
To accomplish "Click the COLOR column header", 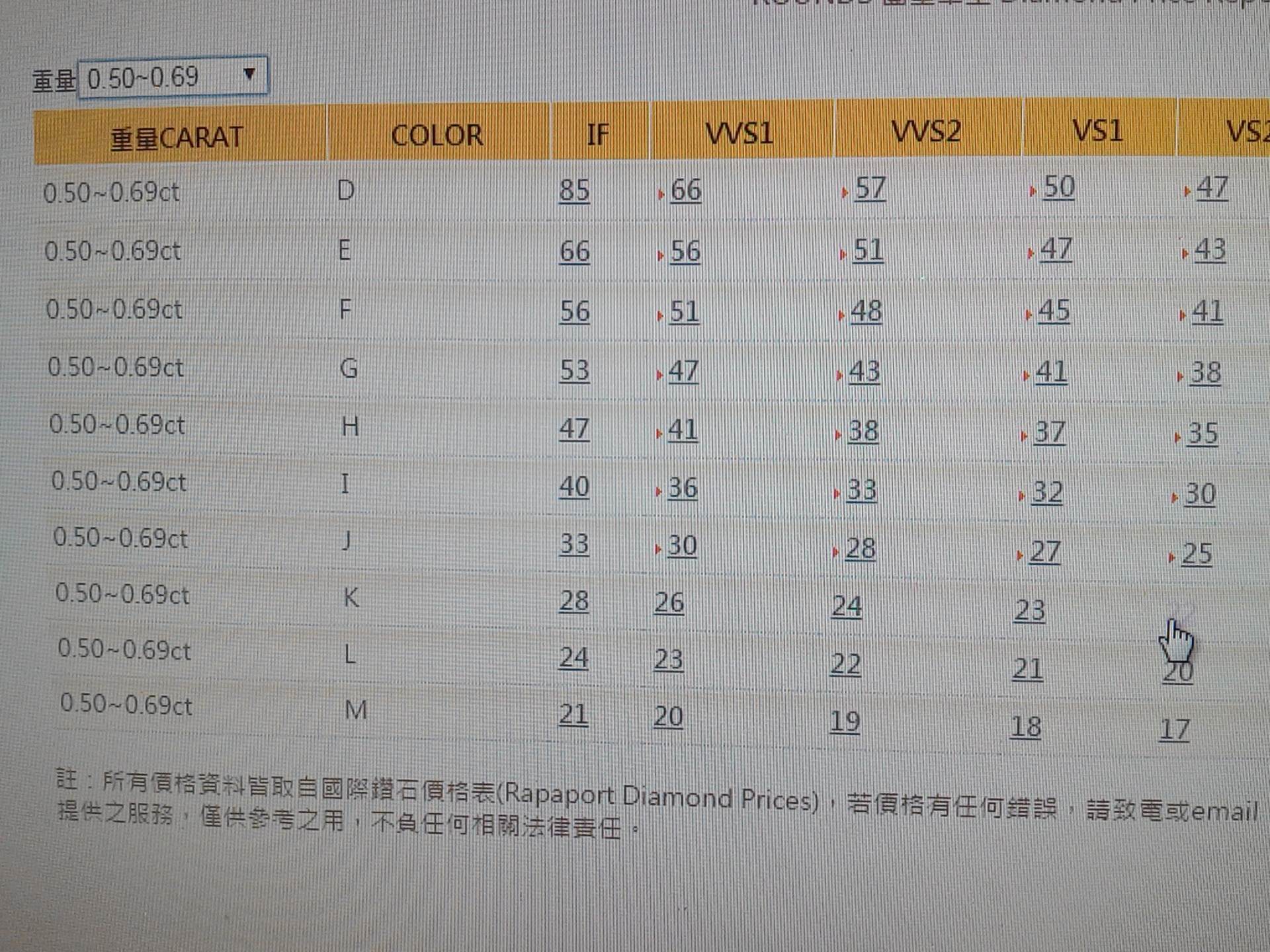I will click(437, 136).
